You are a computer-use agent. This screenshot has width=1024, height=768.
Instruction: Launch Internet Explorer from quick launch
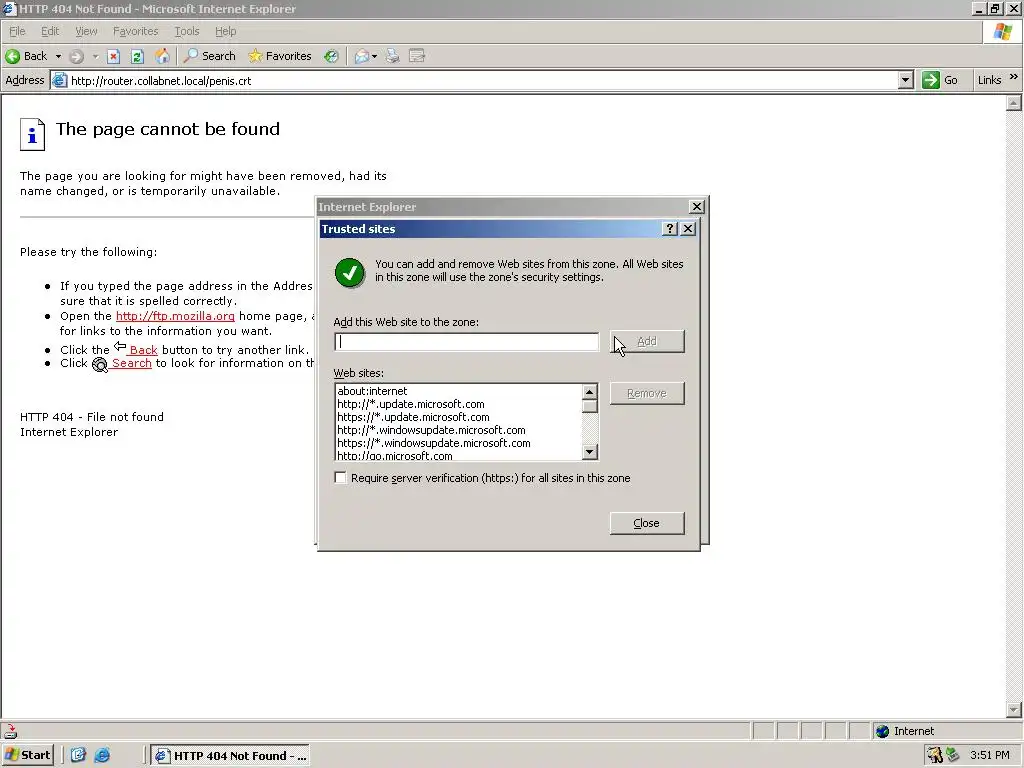coord(102,755)
